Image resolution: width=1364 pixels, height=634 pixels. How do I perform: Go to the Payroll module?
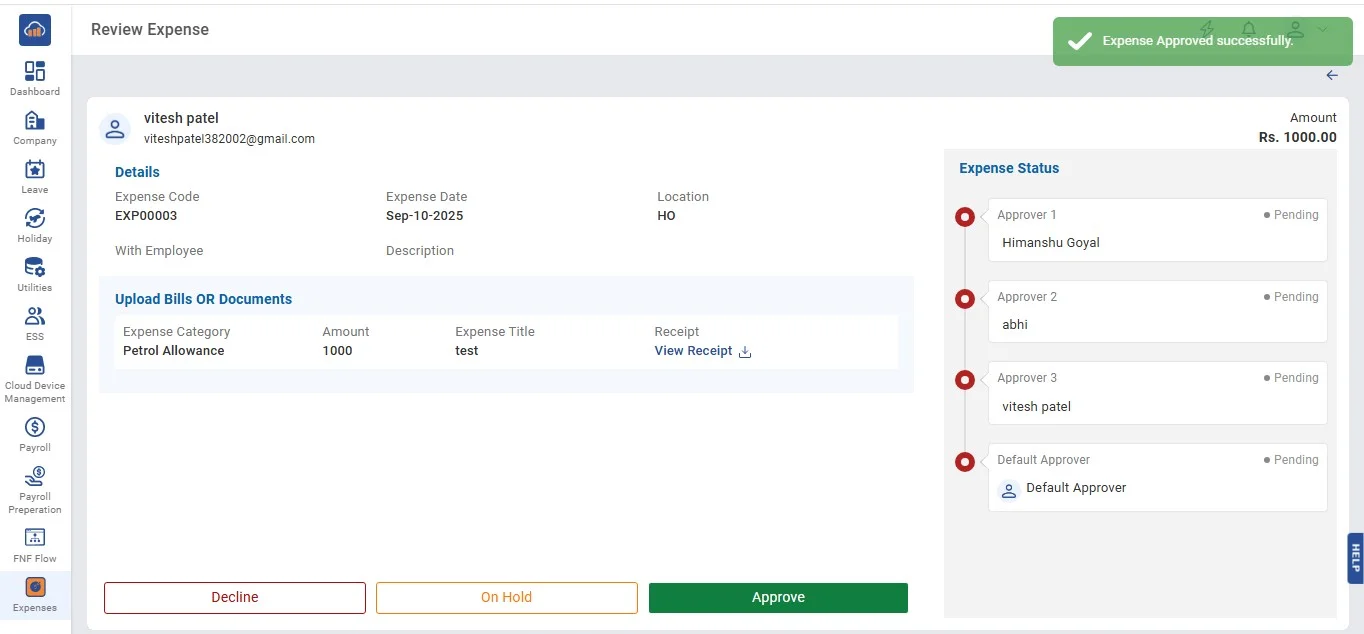pos(35,434)
